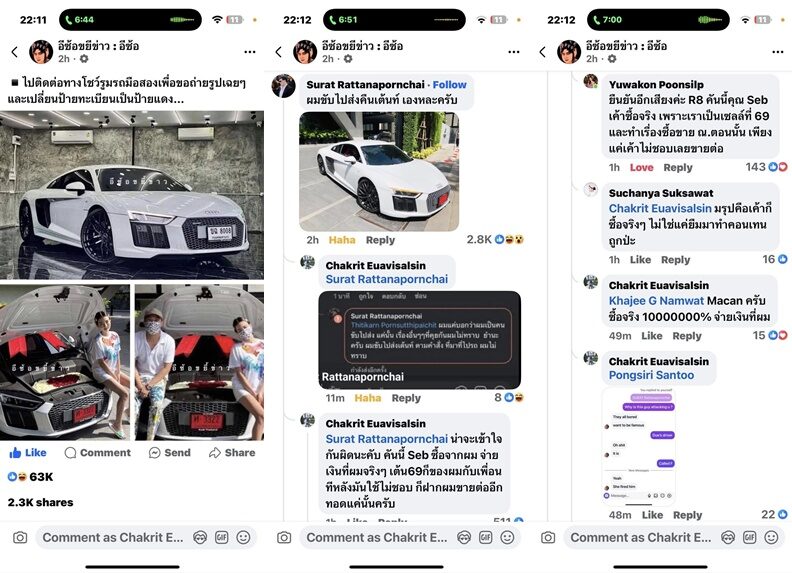The width and height of the screenshot is (792, 573).
Task: Toggle the blue Like button on the post
Action: [28, 452]
